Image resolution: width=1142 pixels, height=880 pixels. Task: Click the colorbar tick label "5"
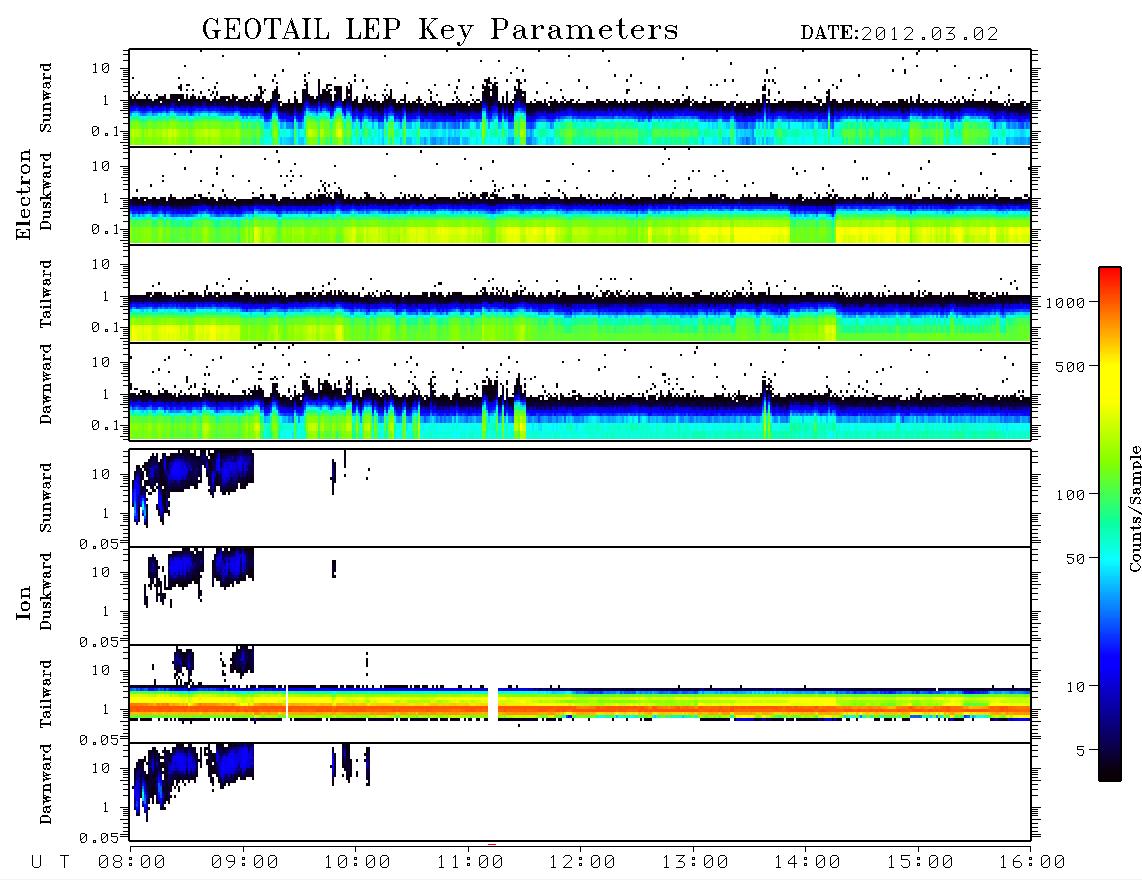(1081, 750)
